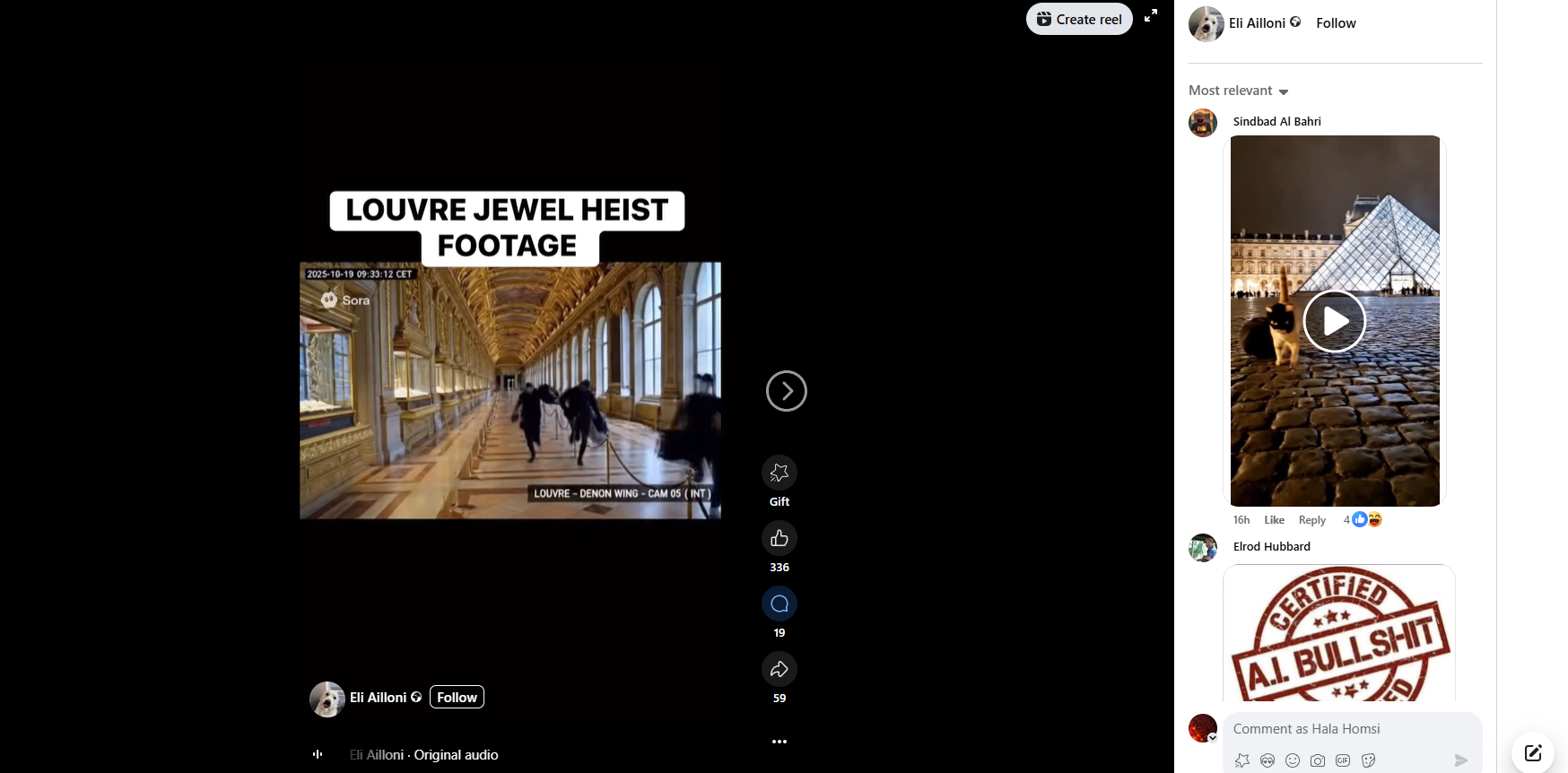Open the commenting profile switcher arrow
The image size is (1568, 773).
click(1213, 738)
